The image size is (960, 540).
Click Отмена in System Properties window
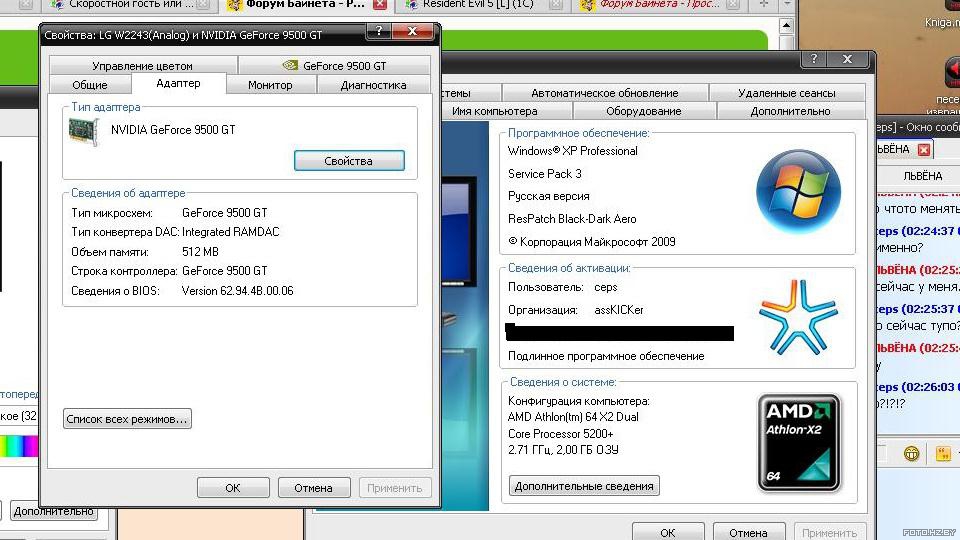pos(749,532)
